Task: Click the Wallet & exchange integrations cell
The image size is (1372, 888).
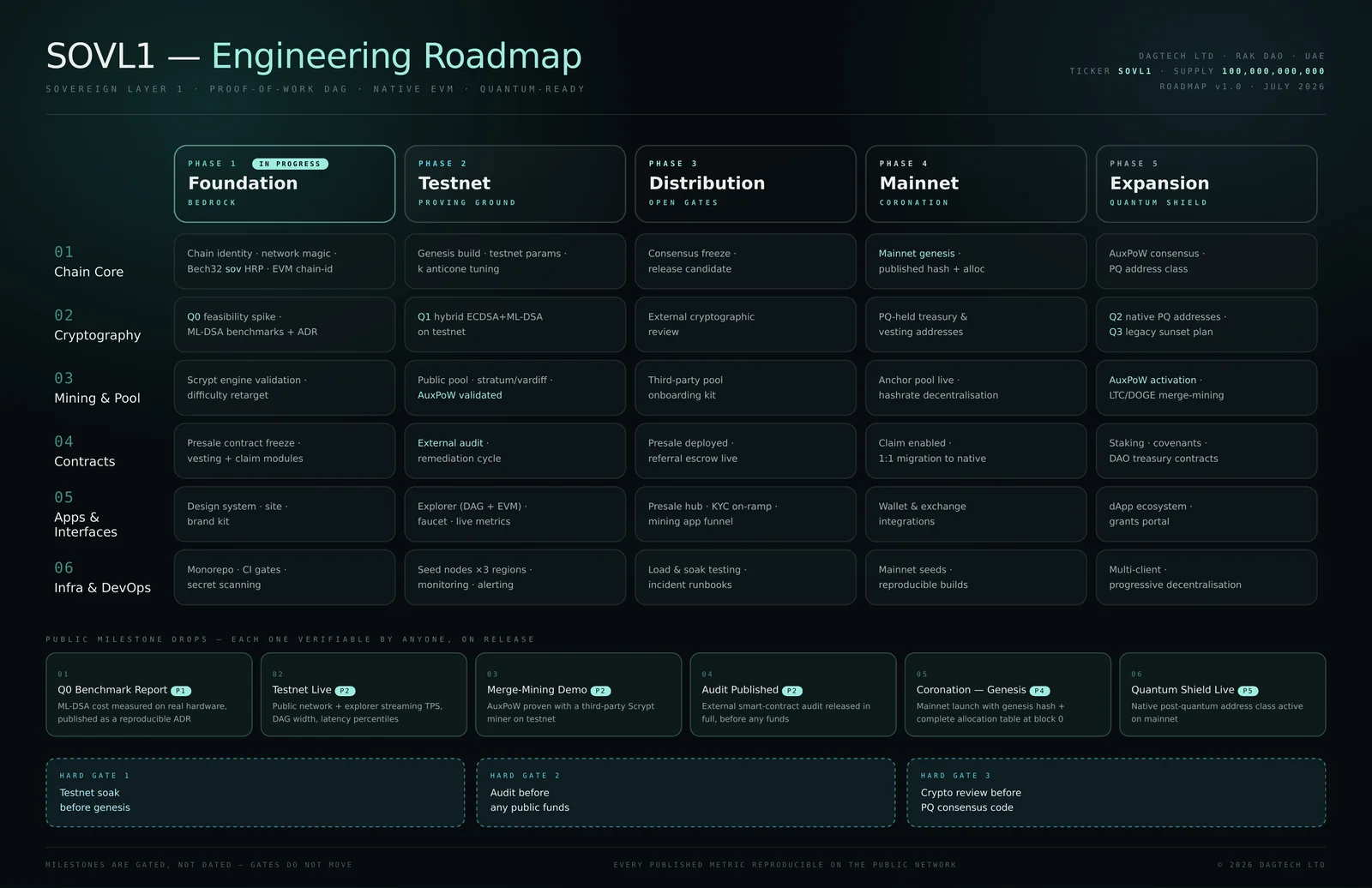Action: 976,514
